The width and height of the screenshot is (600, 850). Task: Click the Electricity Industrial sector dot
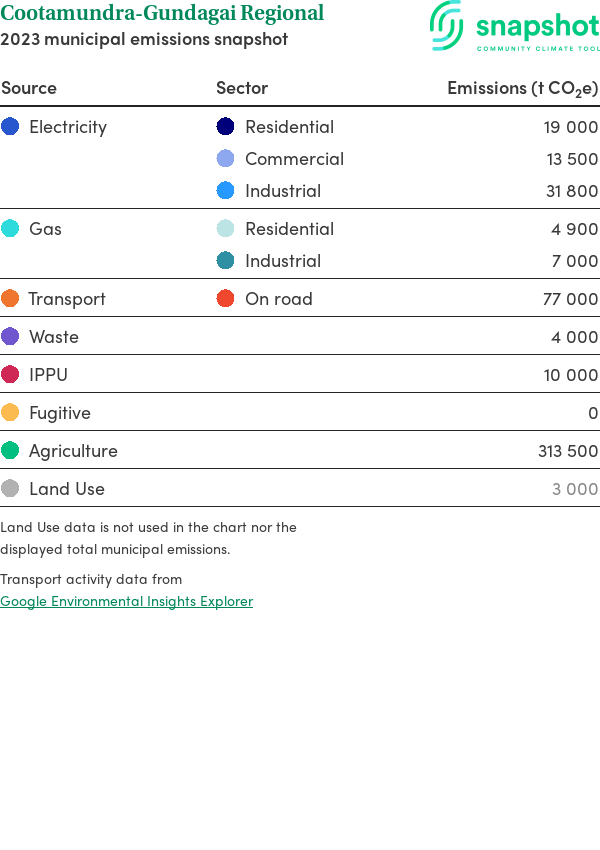point(226,191)
